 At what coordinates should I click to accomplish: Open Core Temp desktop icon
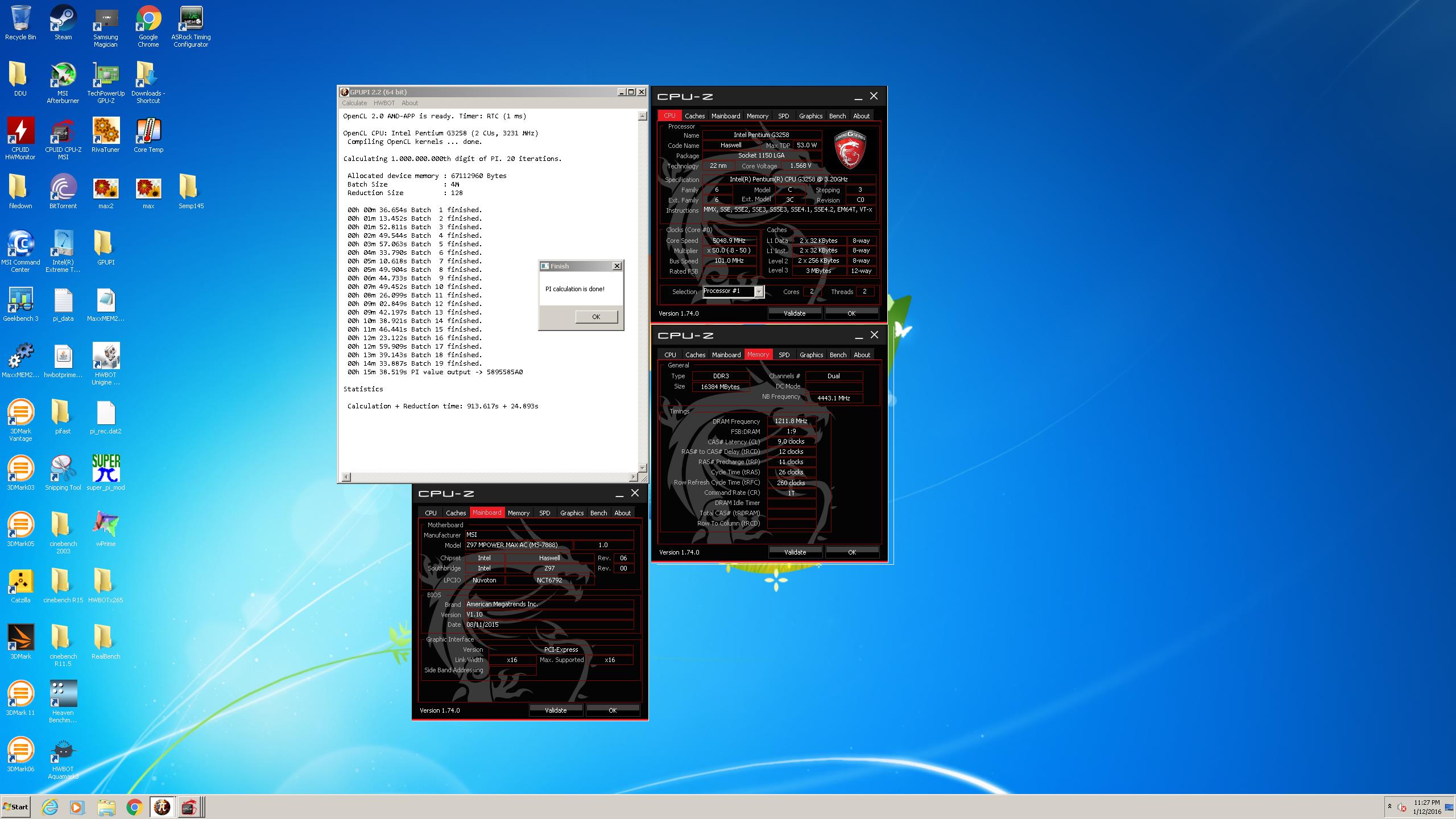[148, 135]
